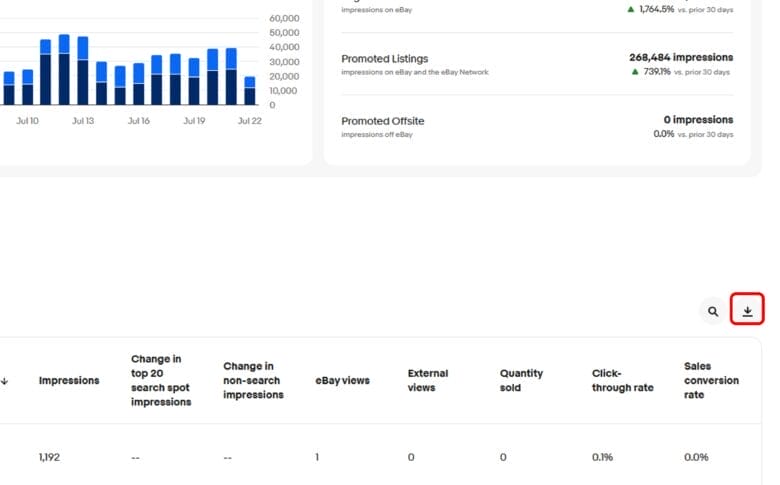Sort by Sales conversion rate column
This screenshot has height=485, width=780.
coord(711,381)
